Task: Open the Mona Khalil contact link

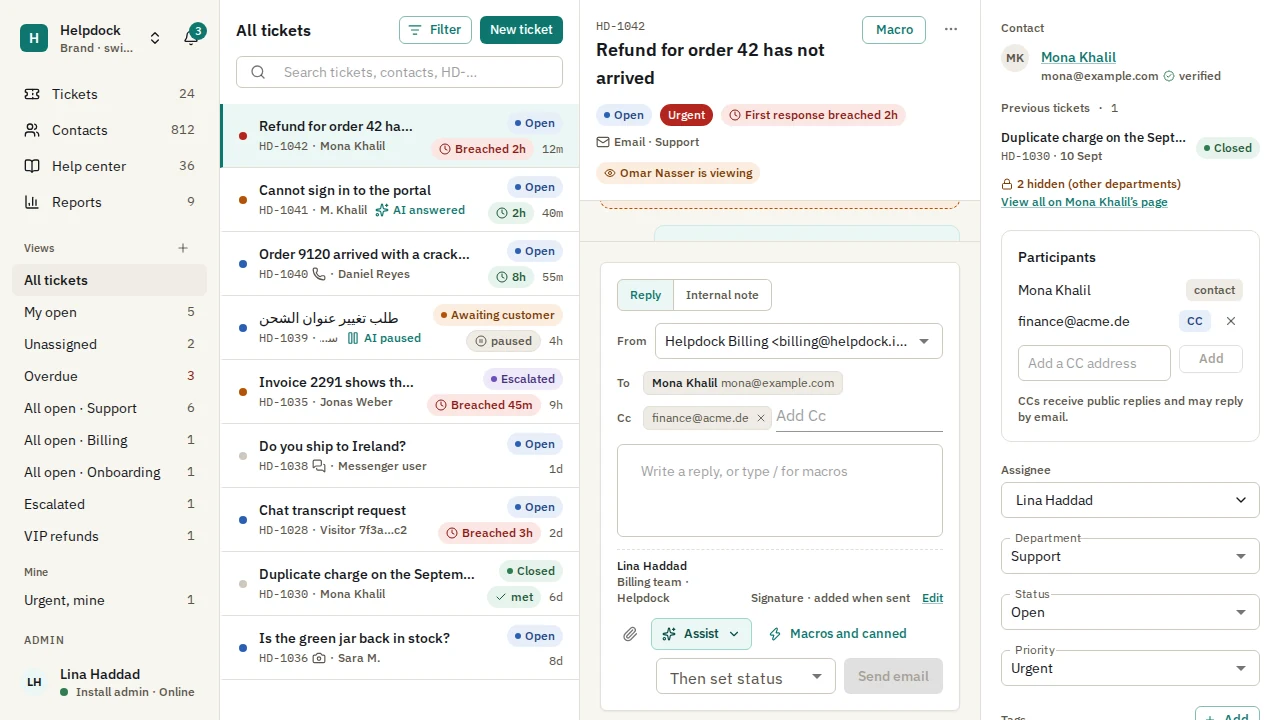Action: (1078, 57)
